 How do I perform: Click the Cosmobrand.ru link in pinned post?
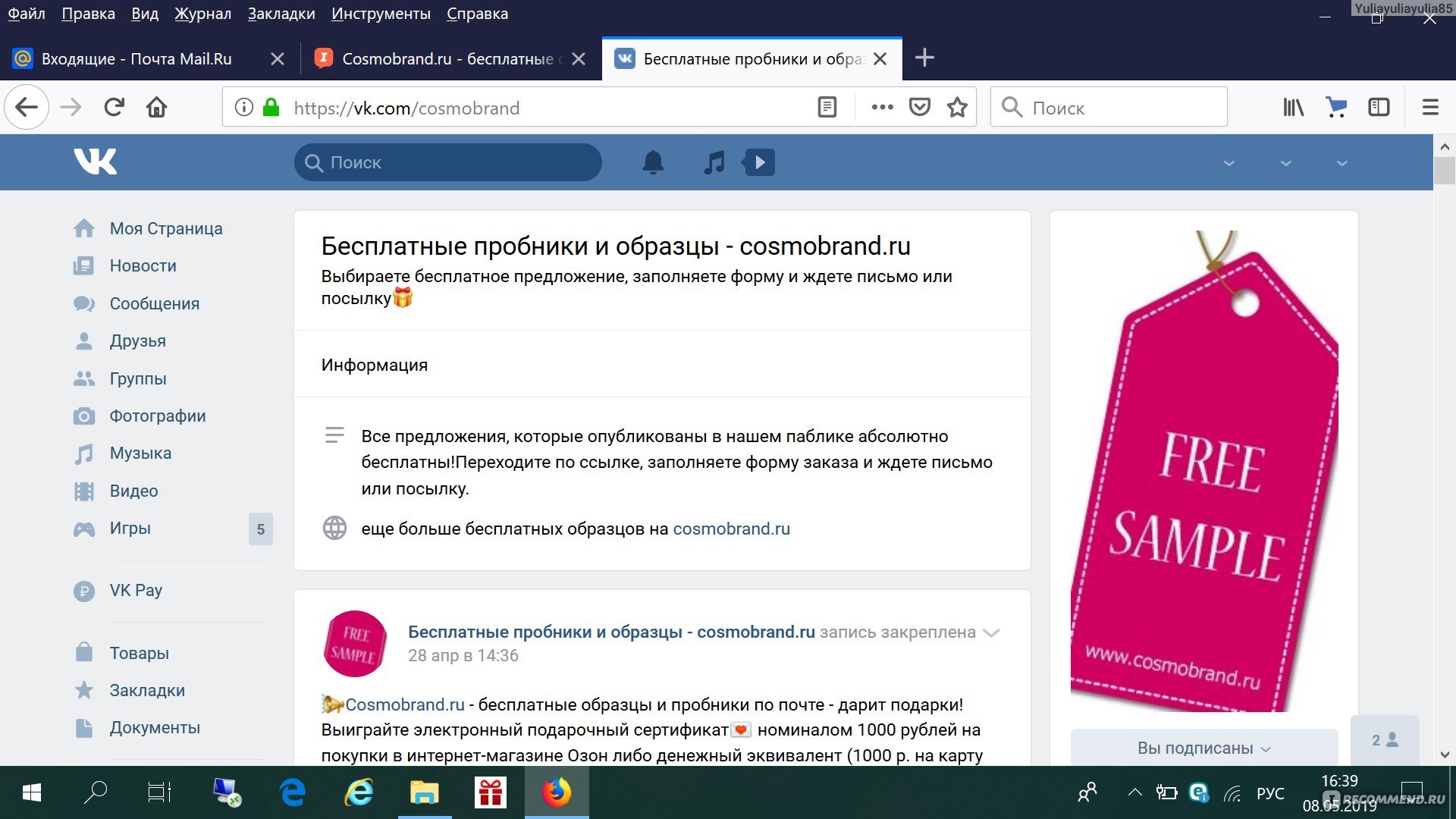tap(405, 704)
